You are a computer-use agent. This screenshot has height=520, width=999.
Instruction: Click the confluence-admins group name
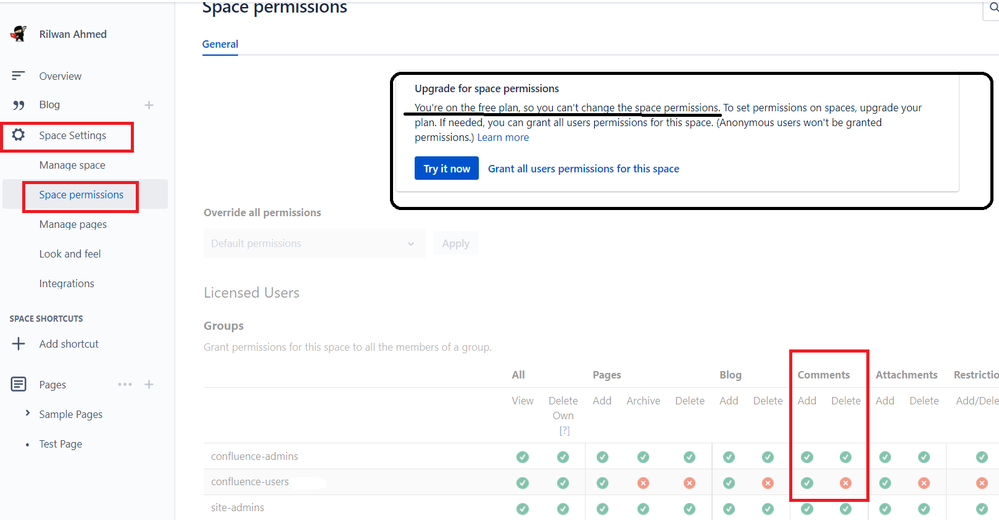(x=254, y=456)
